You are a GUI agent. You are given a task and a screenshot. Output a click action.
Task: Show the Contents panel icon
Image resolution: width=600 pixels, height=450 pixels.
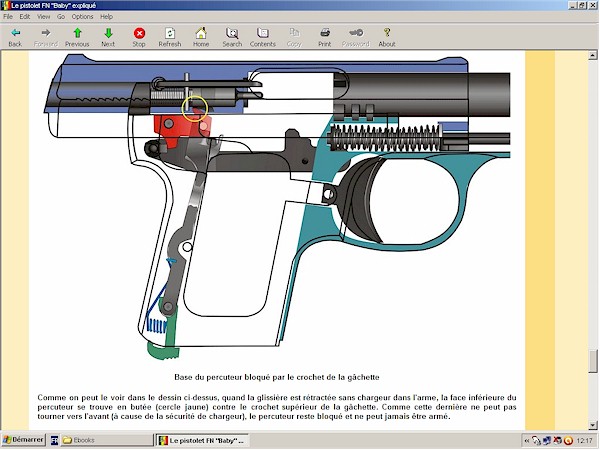tap(262, 33)
